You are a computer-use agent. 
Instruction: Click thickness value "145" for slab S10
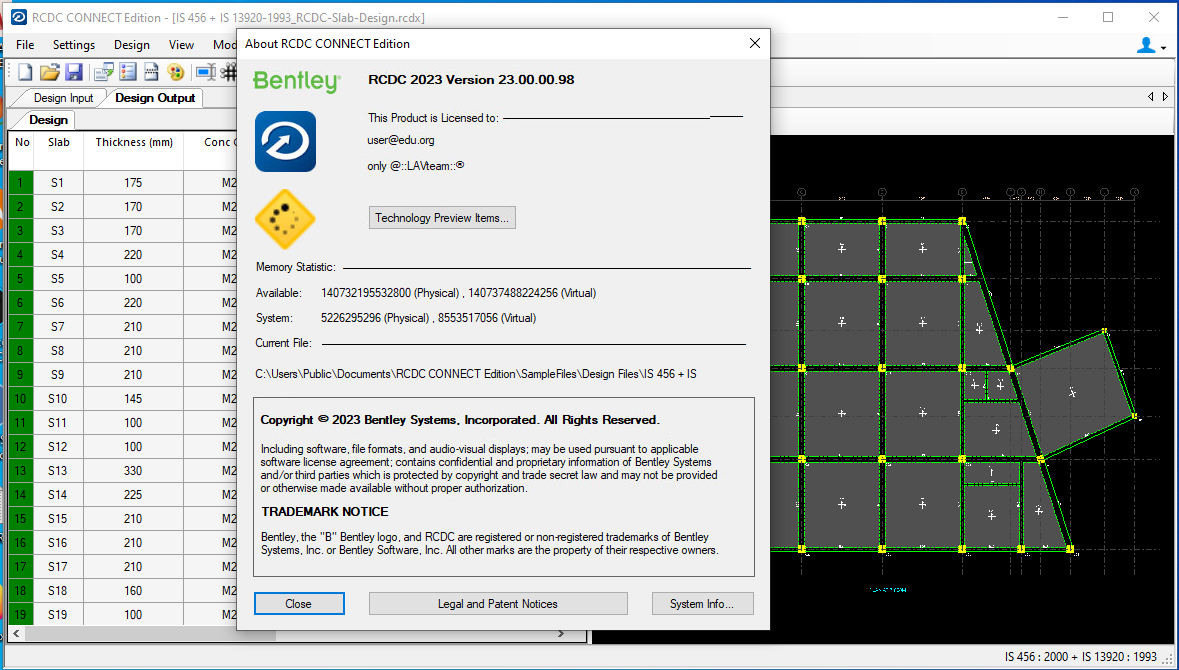(133, 399)
